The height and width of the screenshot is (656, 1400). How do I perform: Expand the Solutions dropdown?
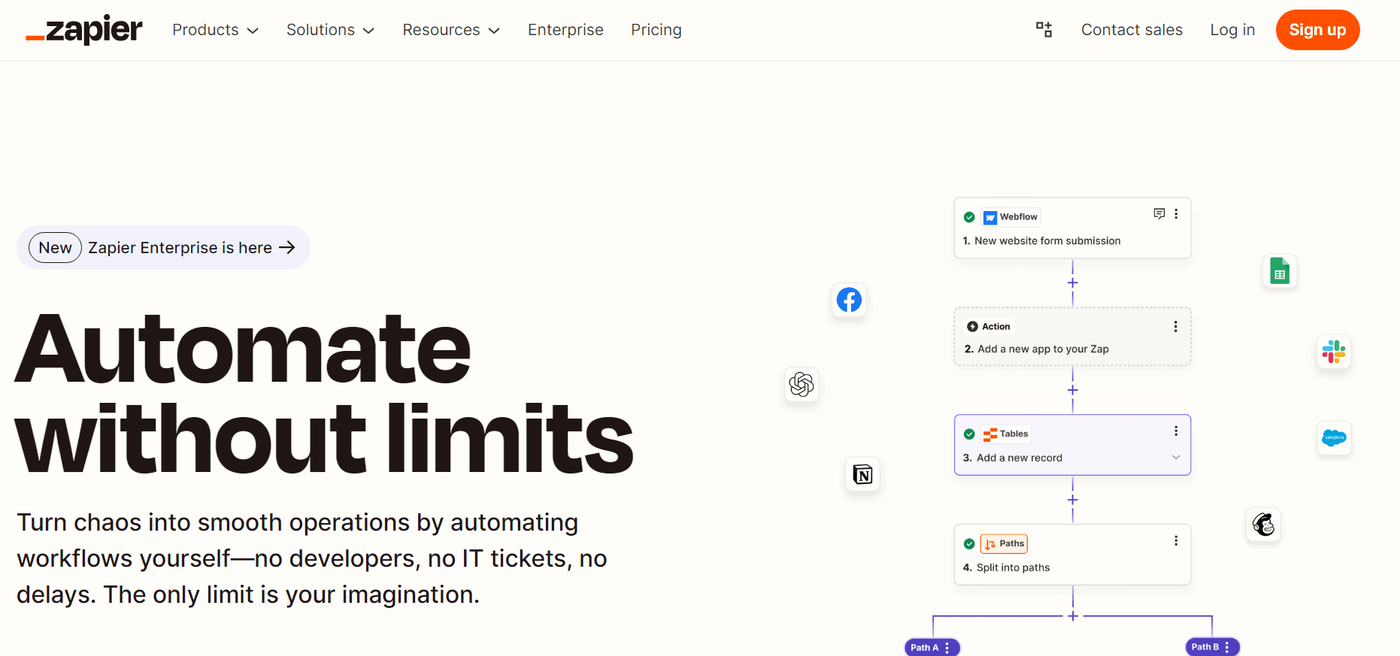(330, 30)
